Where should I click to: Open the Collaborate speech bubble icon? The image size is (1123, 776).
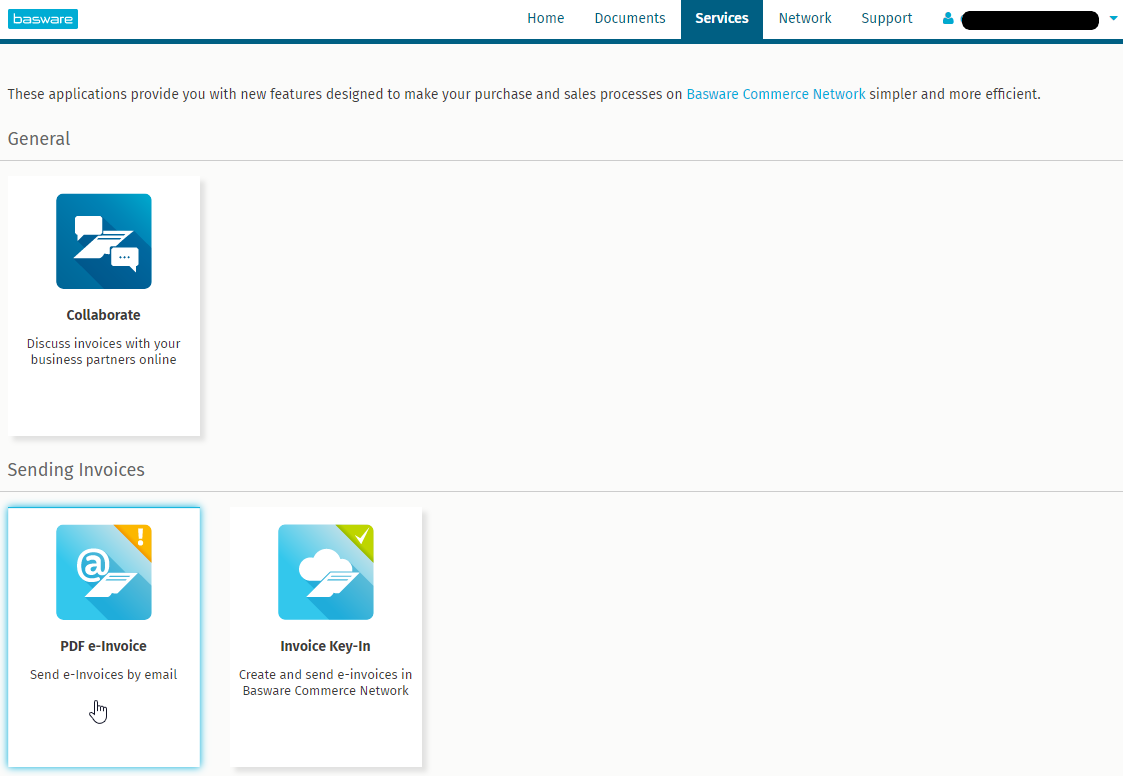click(x=104, y=241)
